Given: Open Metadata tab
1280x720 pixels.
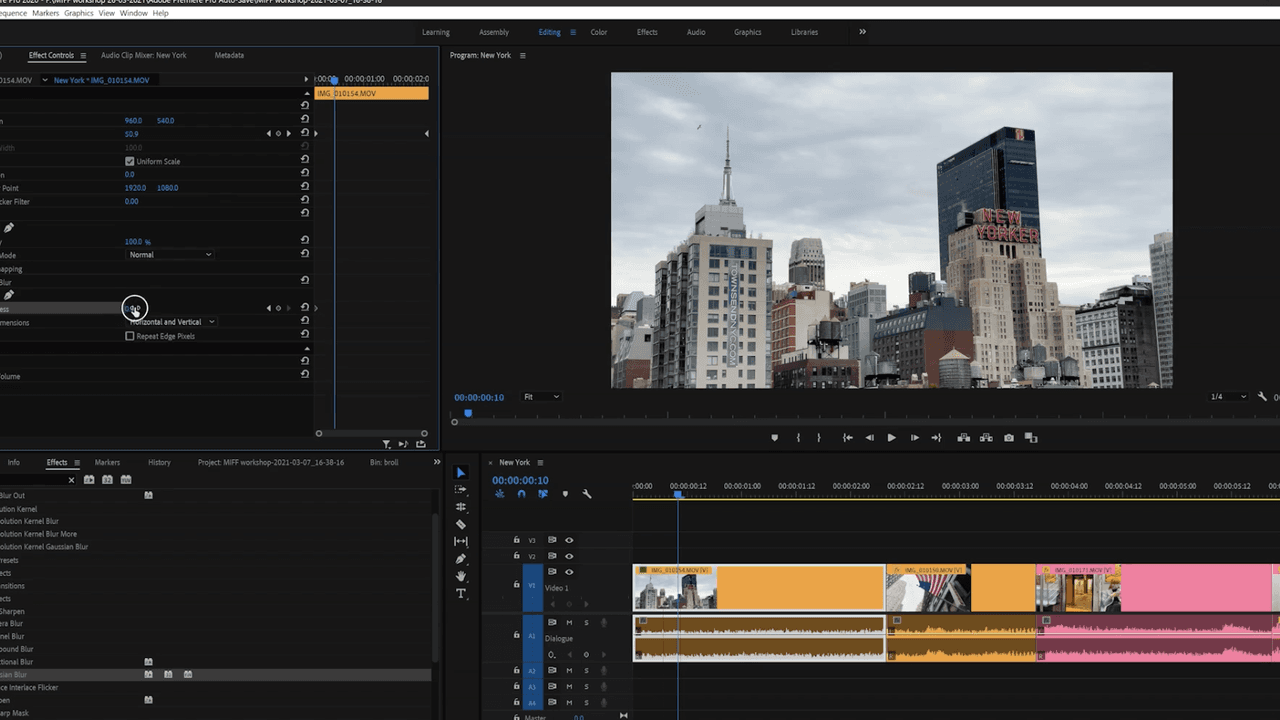Looking at the screenshot, I should (x=229, y=55).
